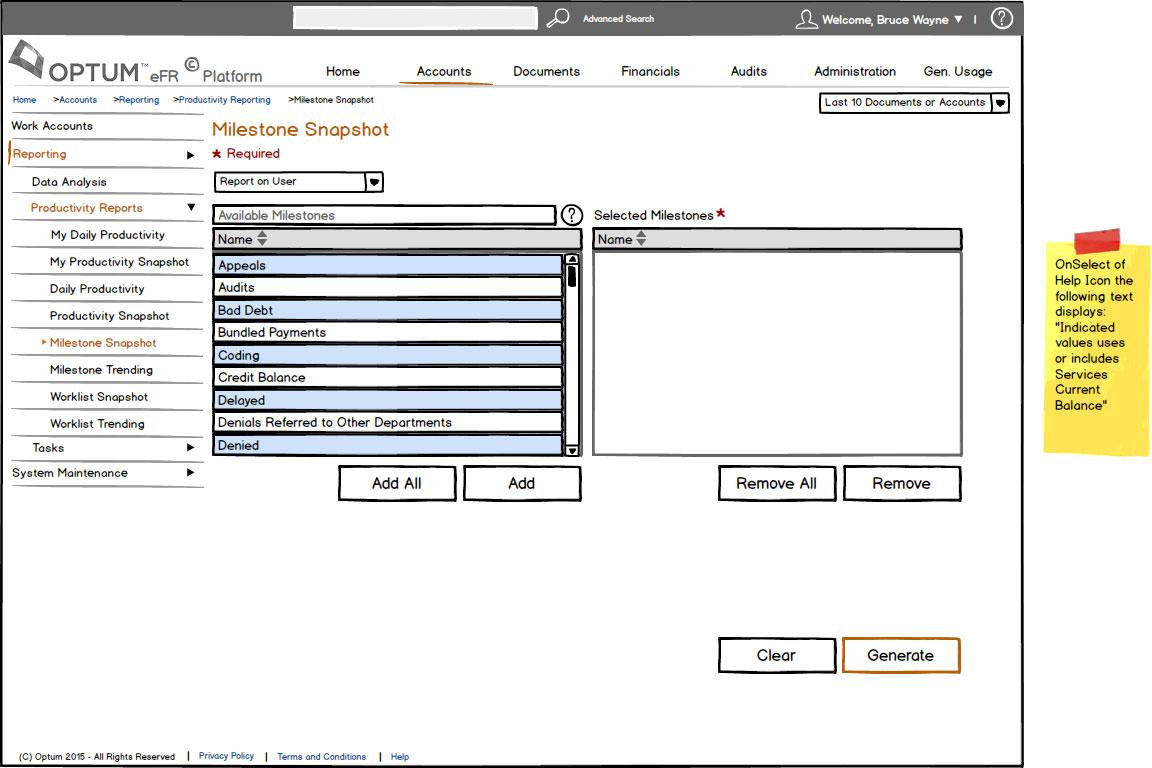Click the Available Milestones filter field
The height and width of the screenshot is (768, 1152).
point(384,215)
